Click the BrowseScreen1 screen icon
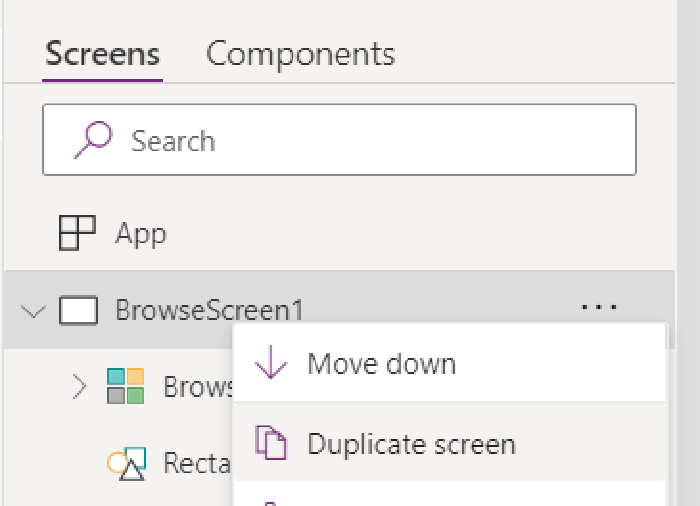 point(78,311)
